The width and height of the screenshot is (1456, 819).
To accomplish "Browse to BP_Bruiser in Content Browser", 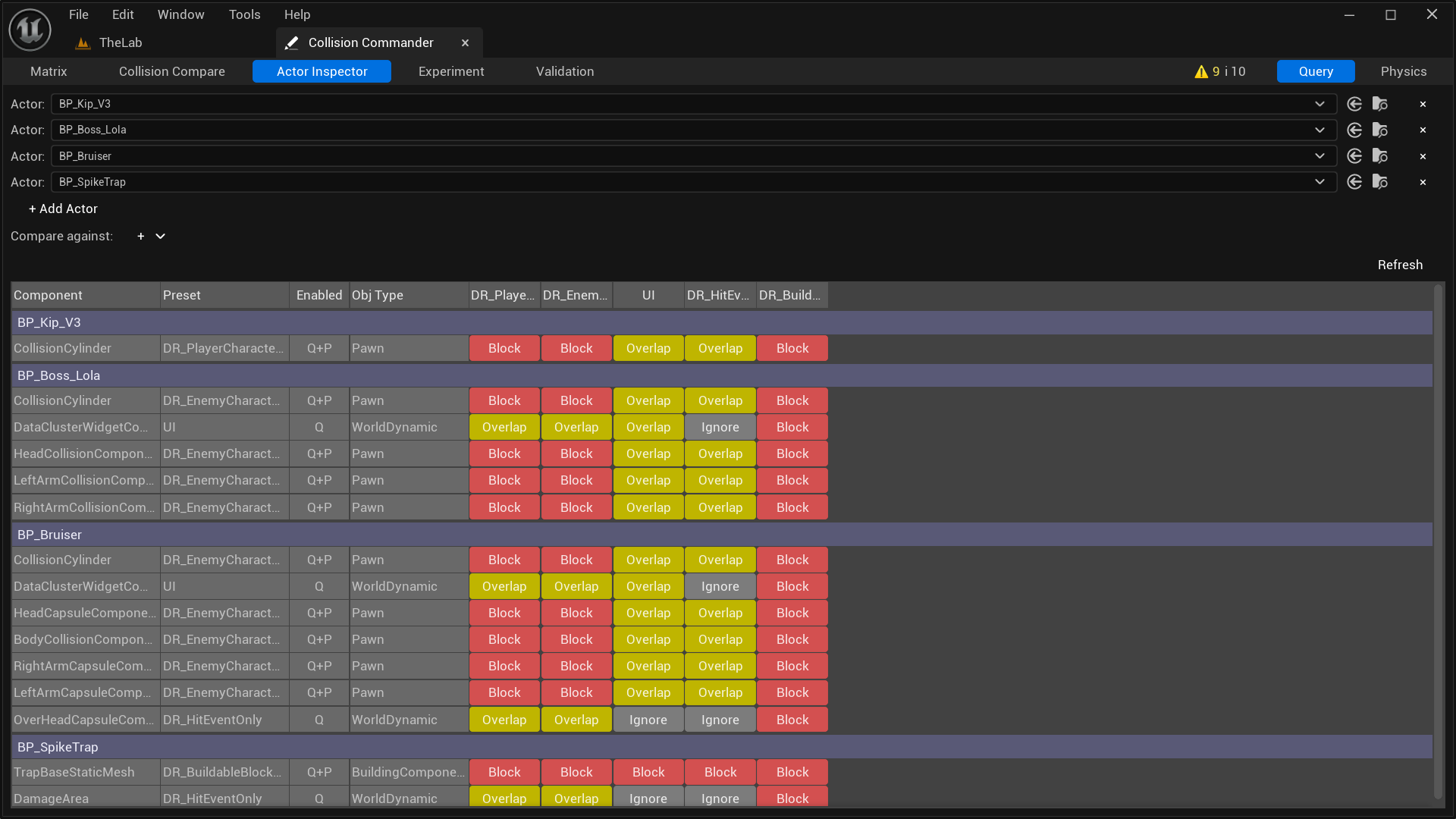I will (x=1379, y=156).
